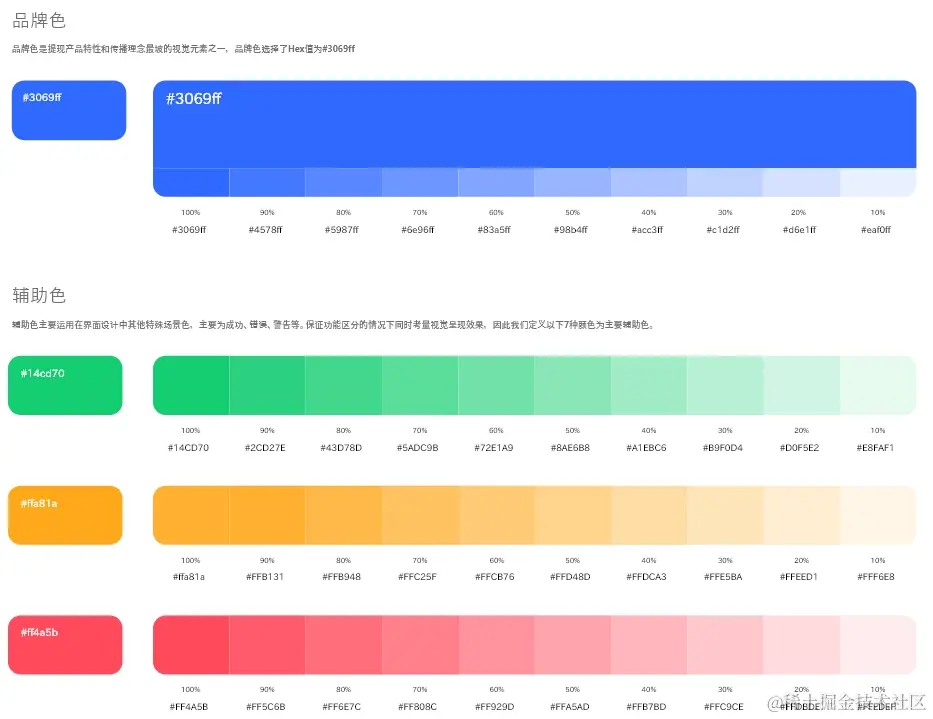Select the green 20% shade swatch
Image resolution: width=933 pixels, height=719 pixels.
click(801, 385)
